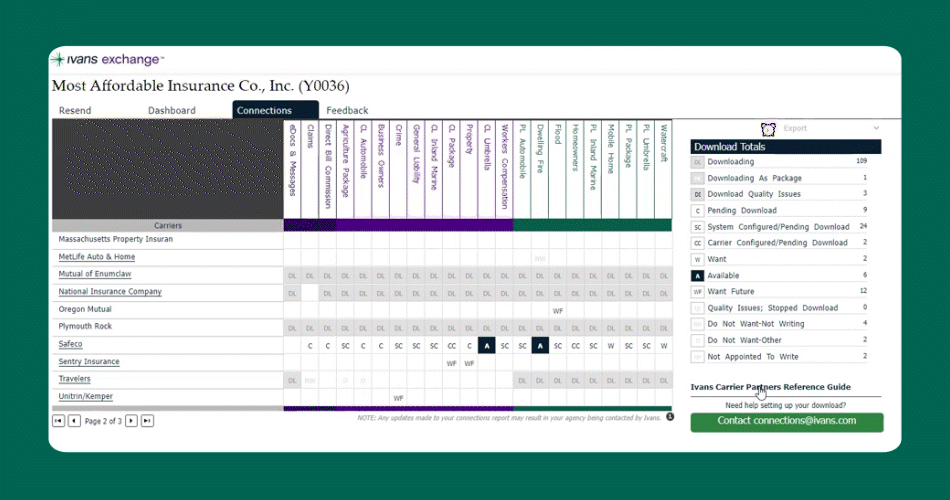Image resolution: width=950 pixels, height=500 pixels.
Task: Select the Workers Compensation column header
Action: [504, 165]
